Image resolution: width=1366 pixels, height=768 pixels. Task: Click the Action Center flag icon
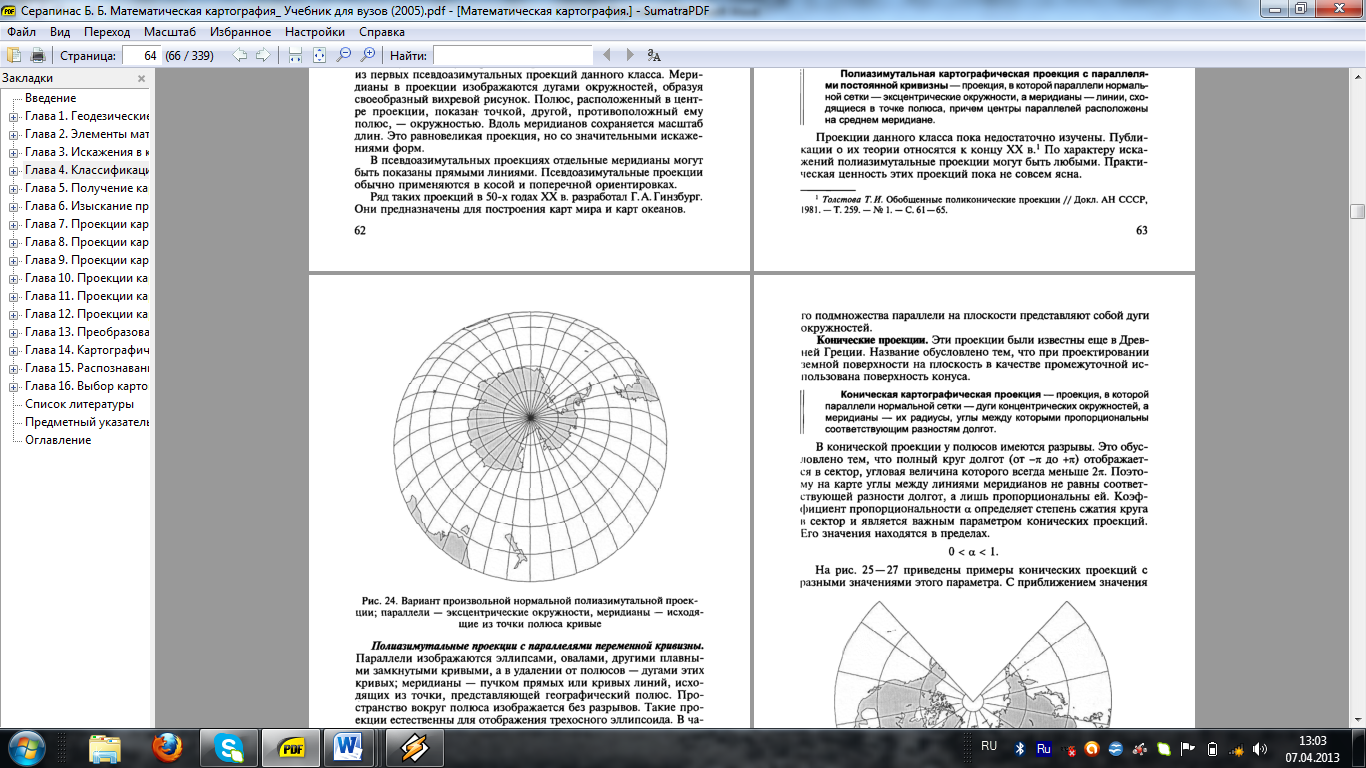click(1189, 748)
